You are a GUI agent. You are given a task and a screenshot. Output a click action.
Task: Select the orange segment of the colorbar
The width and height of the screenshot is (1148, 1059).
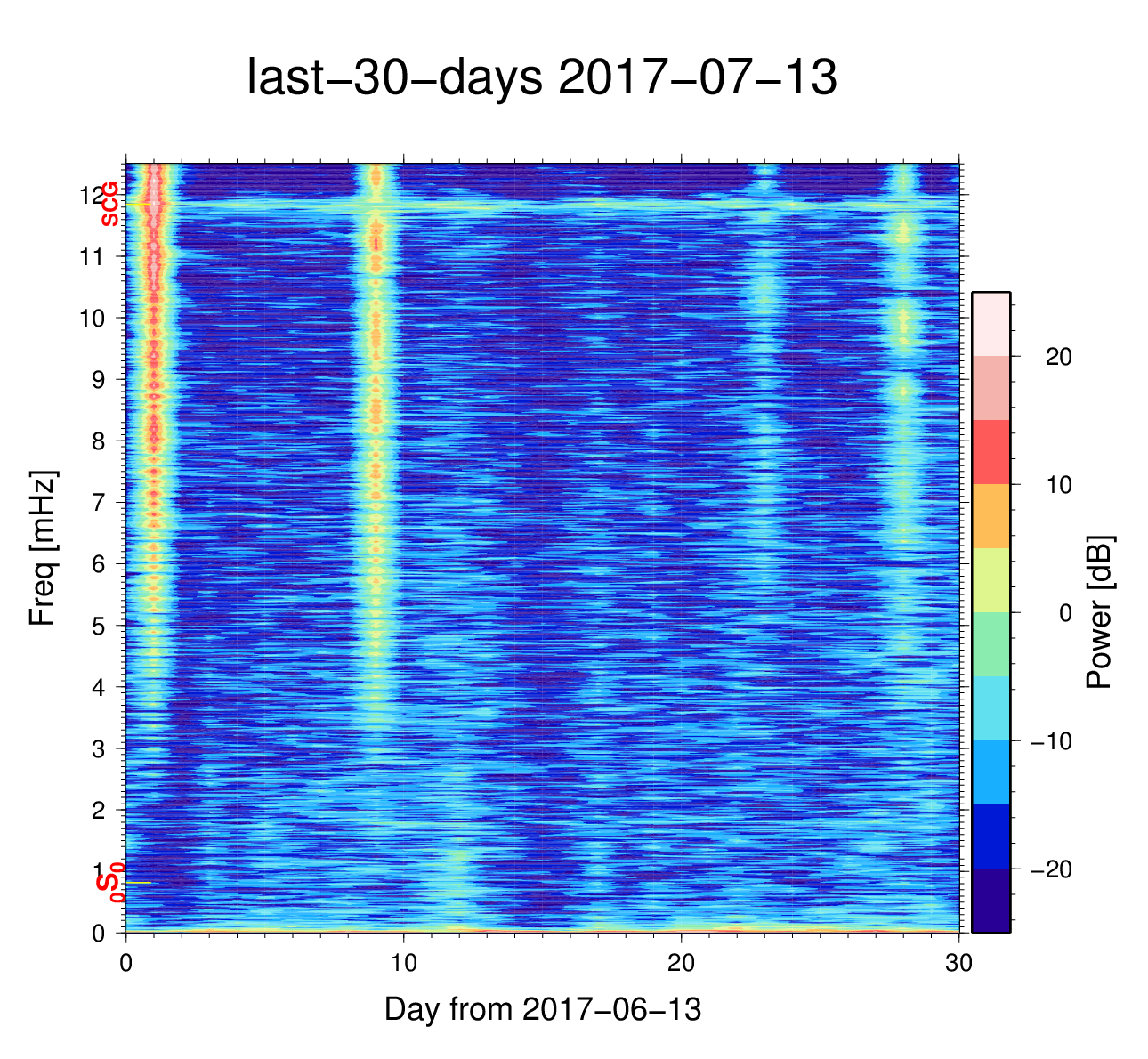coord(990,516)
